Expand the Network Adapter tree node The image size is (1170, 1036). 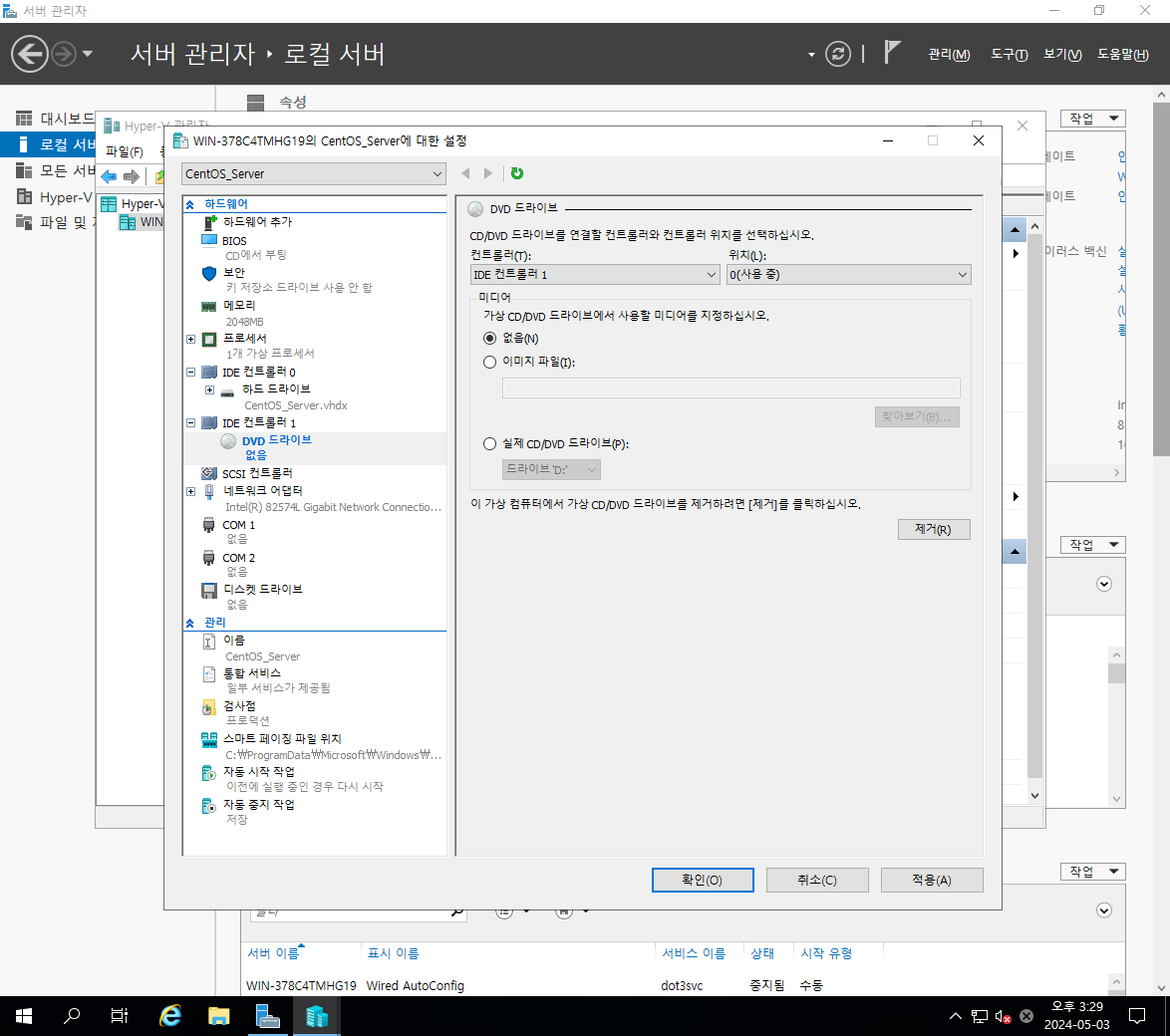pos(191,491)
